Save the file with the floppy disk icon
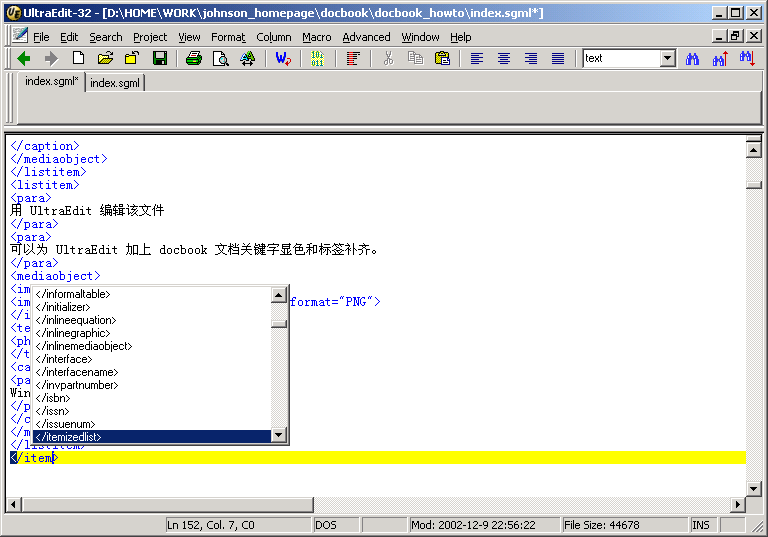 coord(160,59)
